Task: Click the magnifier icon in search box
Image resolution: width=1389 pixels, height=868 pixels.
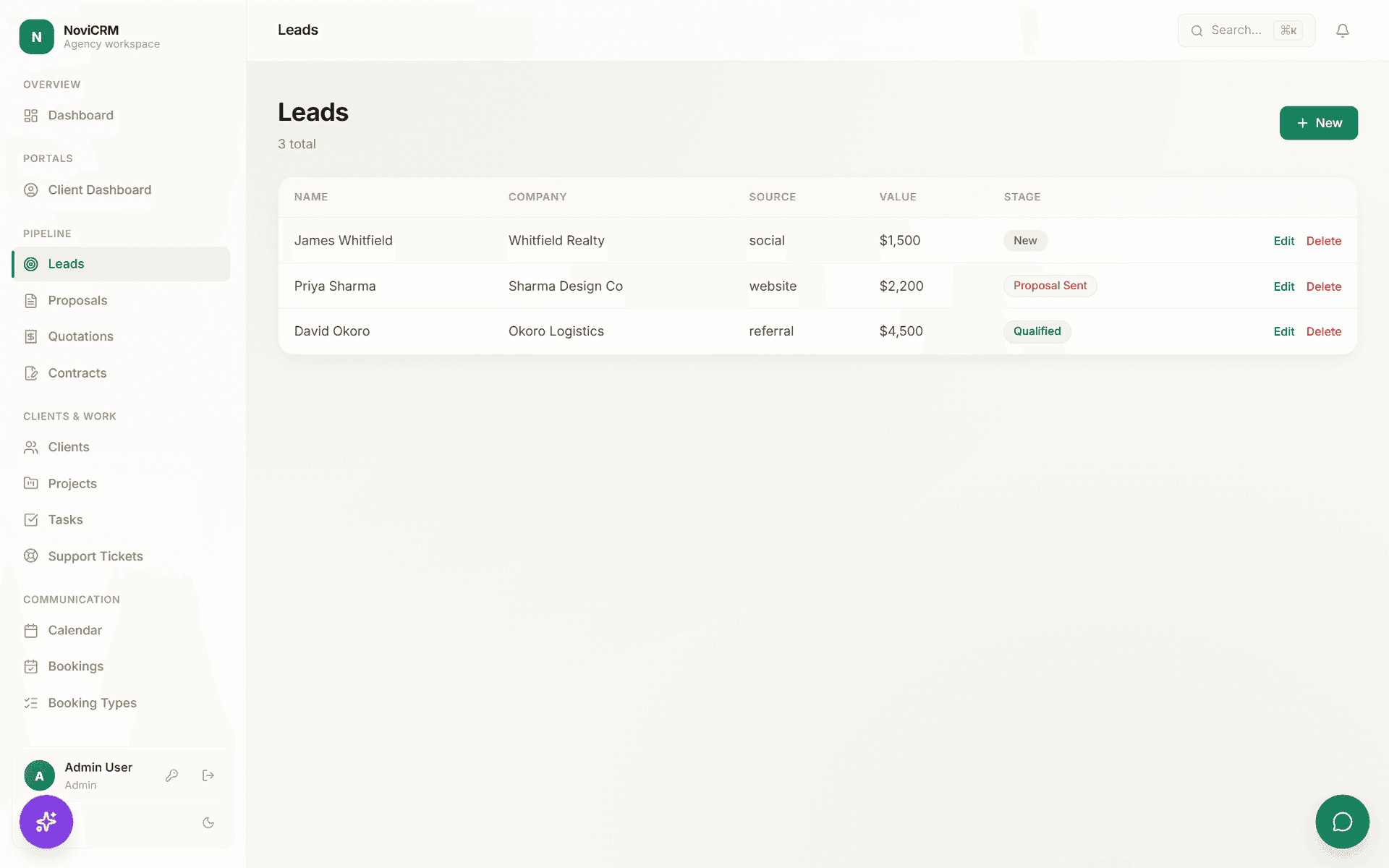Action: [1197, 30]
